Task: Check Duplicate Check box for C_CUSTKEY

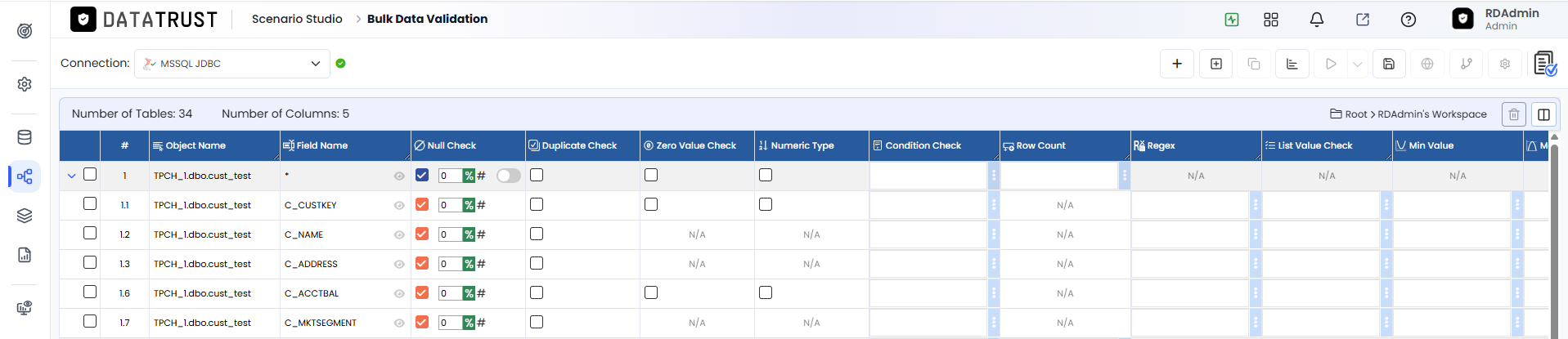Action: tap(537, 204)
